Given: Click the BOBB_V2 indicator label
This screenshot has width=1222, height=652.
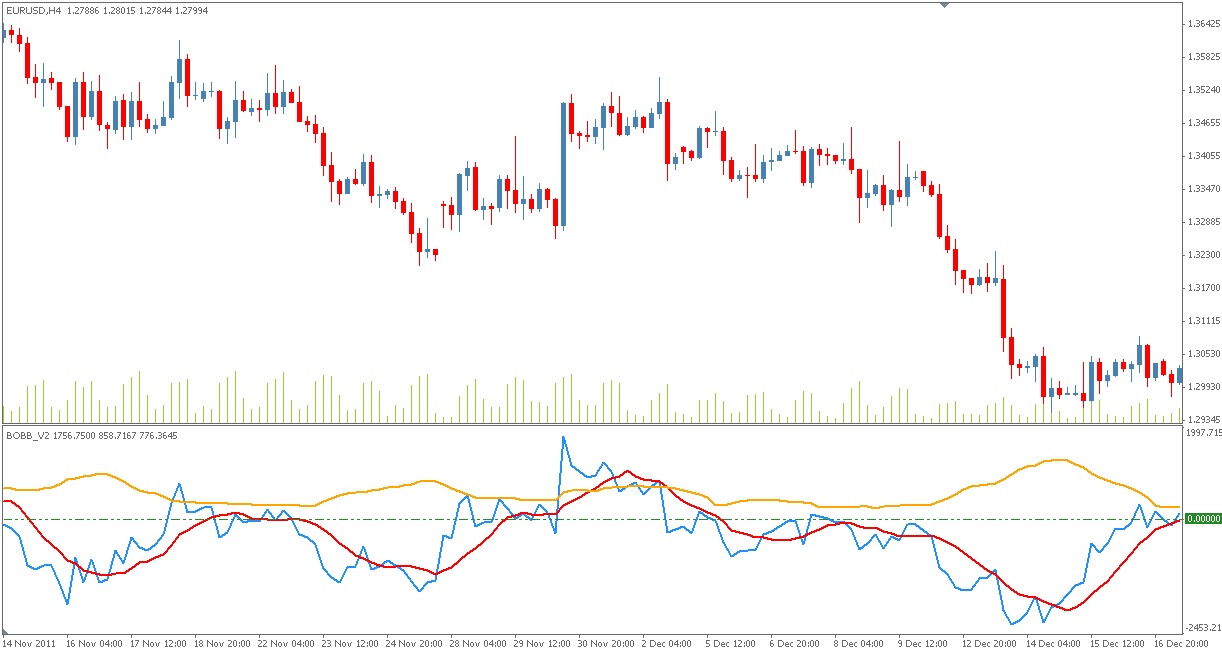Looking at the screenshot, I should [26, 435].
